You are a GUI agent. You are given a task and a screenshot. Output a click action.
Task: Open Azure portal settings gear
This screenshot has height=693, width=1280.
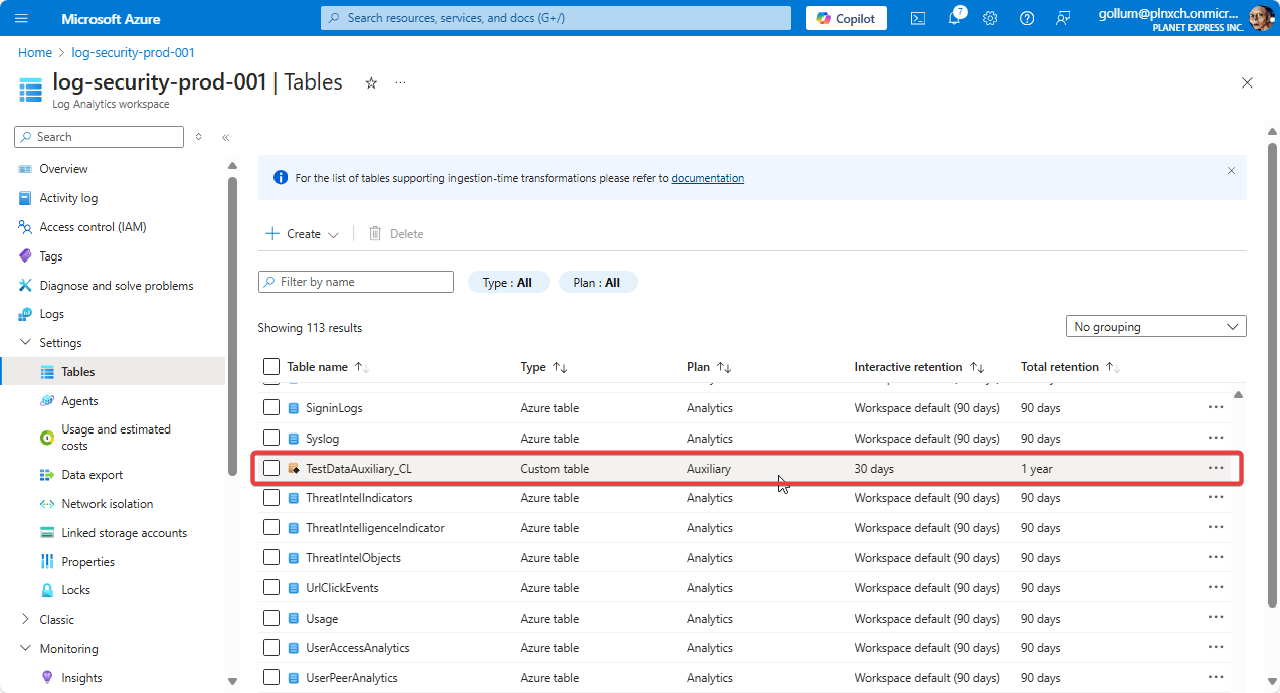pyautogui.click(x=990, y=18)
